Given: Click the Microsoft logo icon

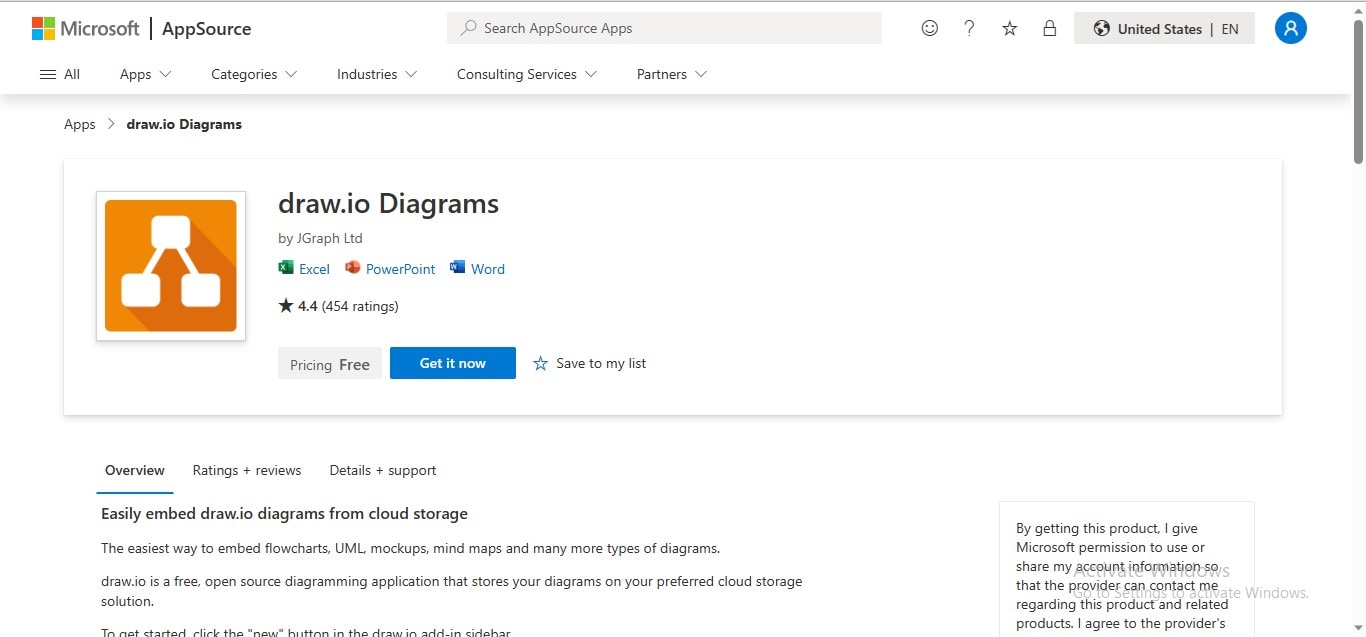Looking at the screenshot, I should pyautogui.click(x=44, y=29).
